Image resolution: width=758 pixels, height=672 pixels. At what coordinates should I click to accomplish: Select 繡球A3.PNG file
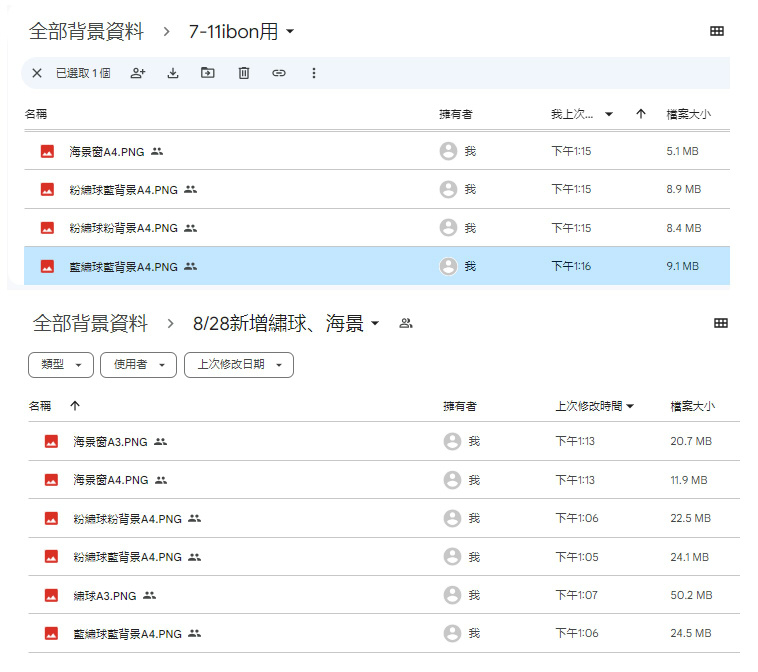click(x=384, y=595)
